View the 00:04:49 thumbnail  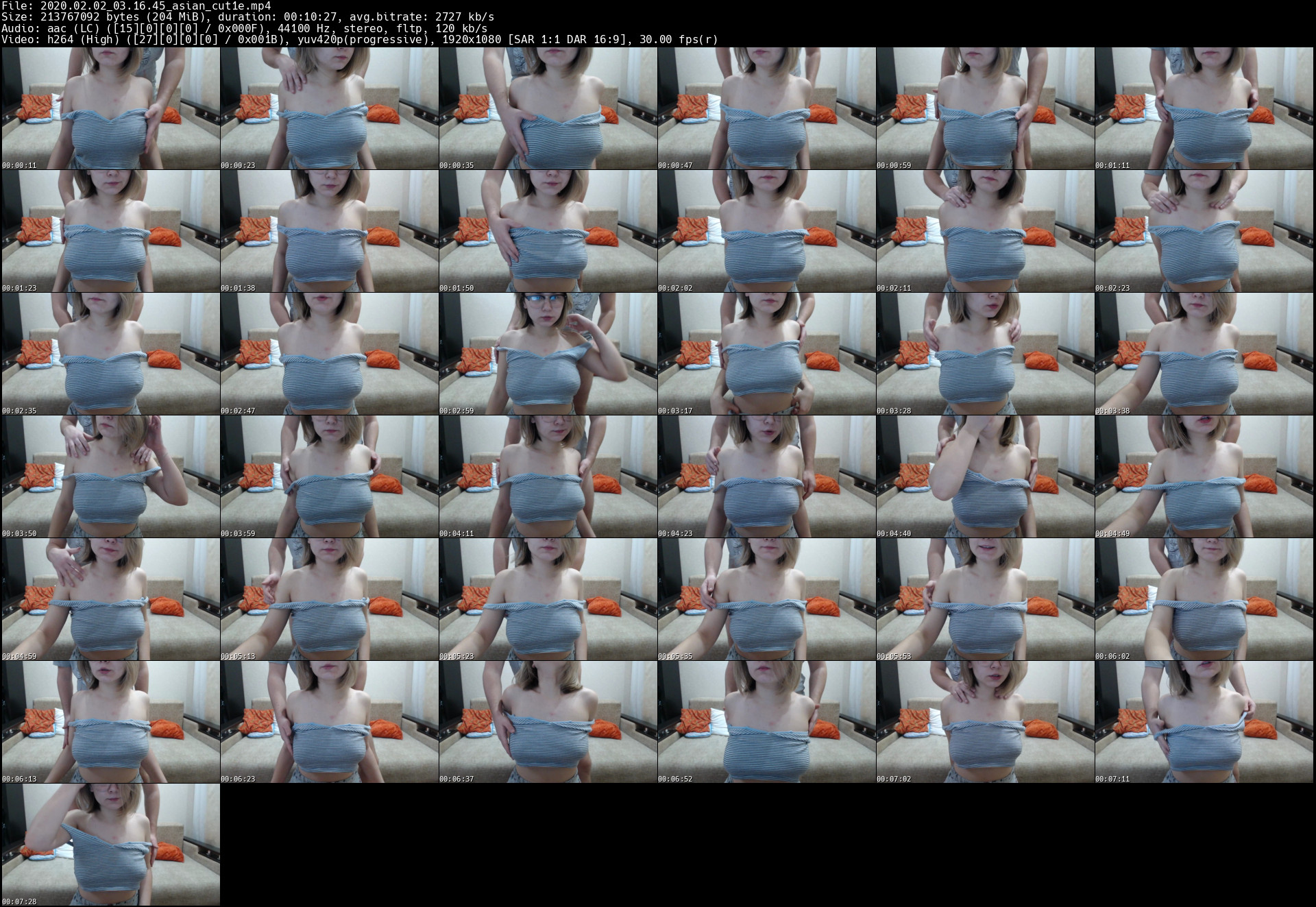1204,476
